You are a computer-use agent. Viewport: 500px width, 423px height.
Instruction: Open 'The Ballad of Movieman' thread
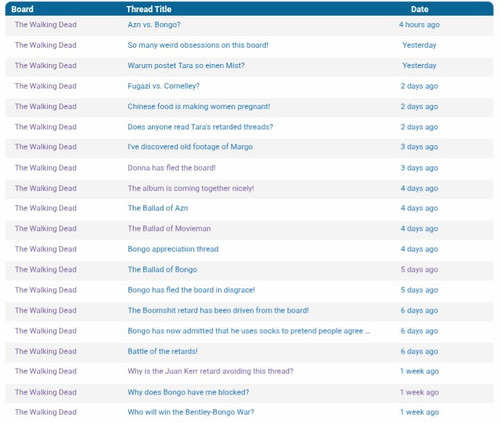(169, 228)
